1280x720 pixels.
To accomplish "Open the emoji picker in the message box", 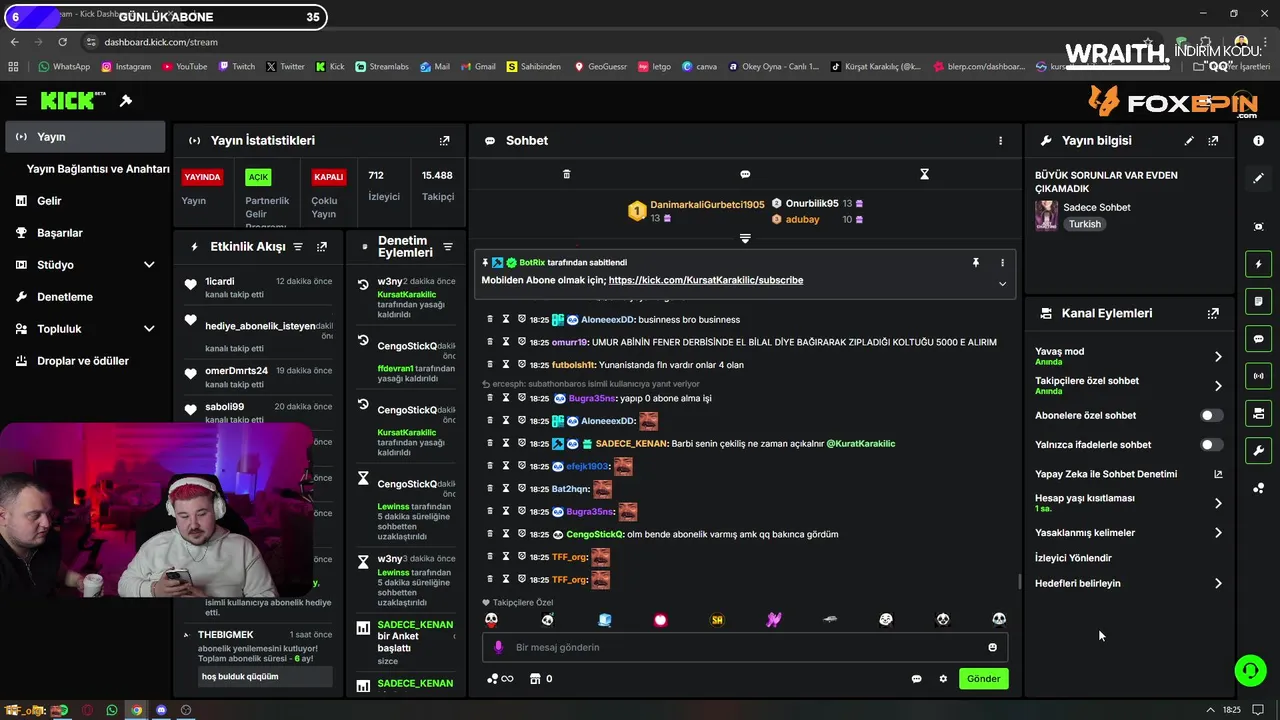I will 992,647.
